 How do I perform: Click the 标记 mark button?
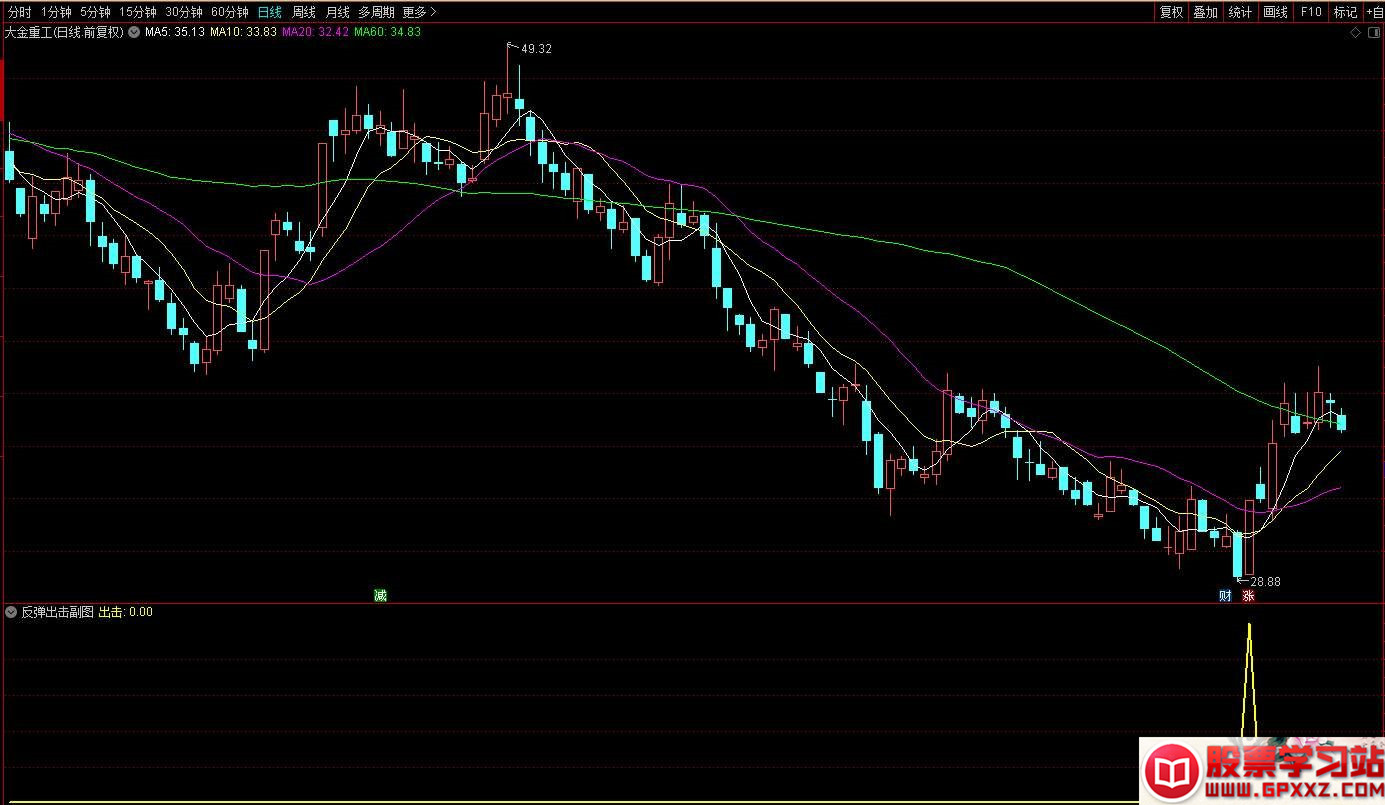point(1345,12)
